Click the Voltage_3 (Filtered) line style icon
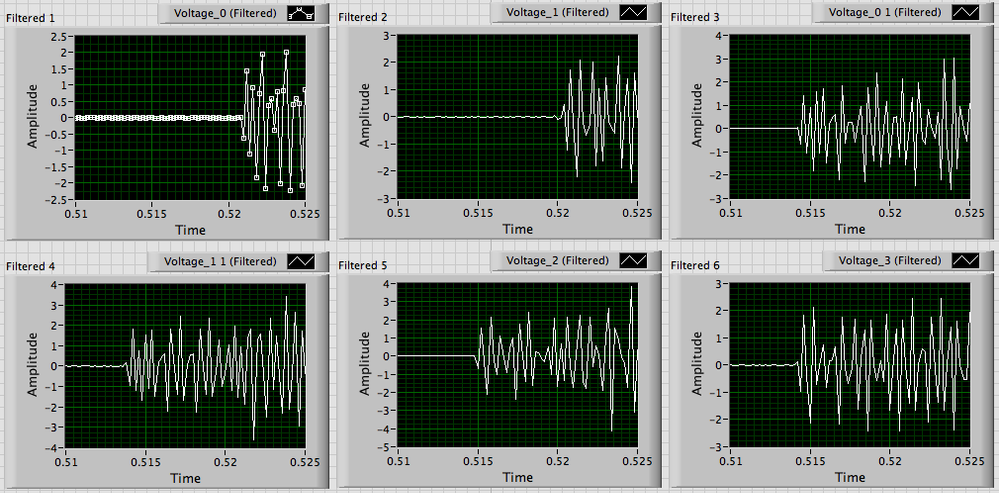Image resolution: width=999 pixels, height=493 pixels. [965, 260]
